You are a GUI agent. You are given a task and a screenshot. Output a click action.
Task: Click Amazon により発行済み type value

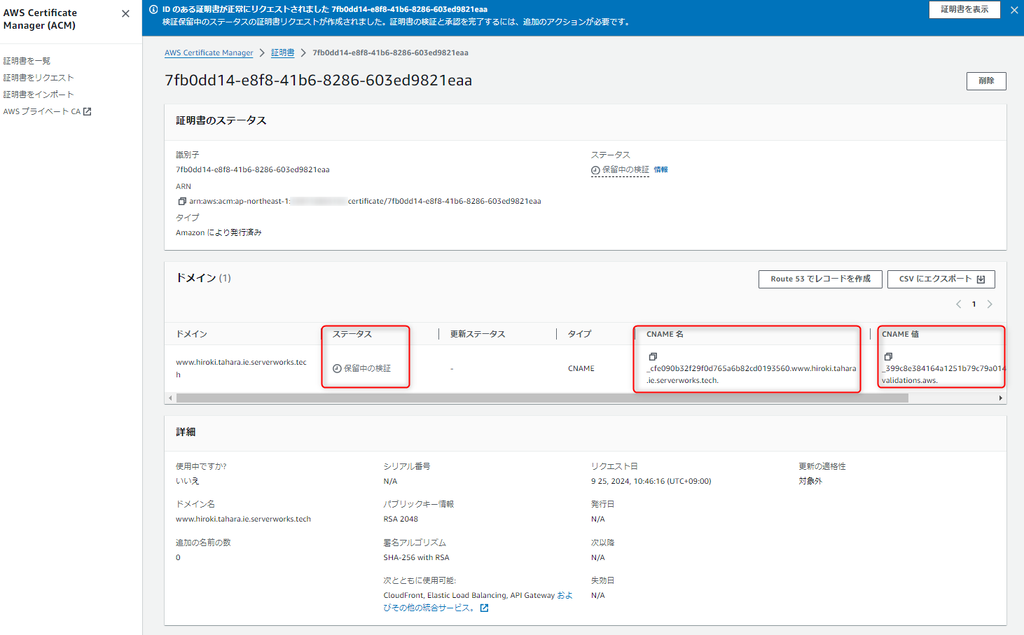218,233
